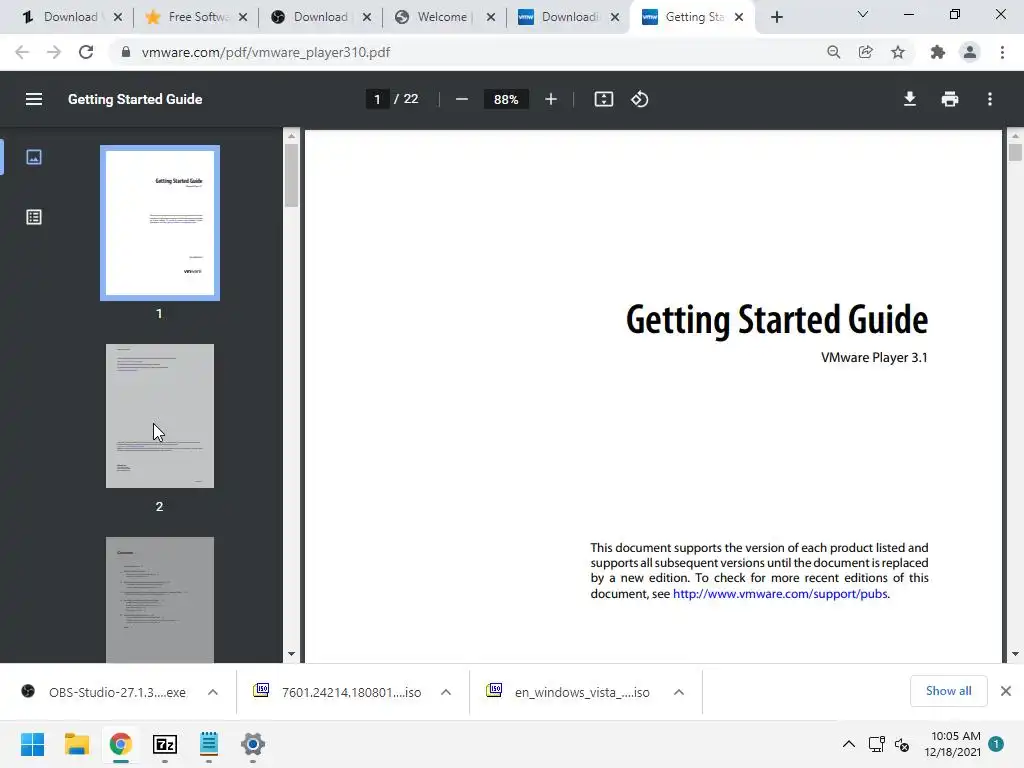
Task: Select page 2 thumbnail
Action: pos(160,416)
